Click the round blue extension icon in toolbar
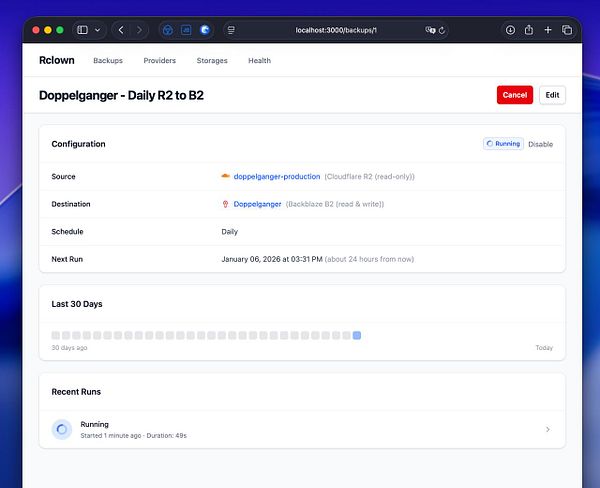The height and width of the screenshot is (488, 600). pos(205,30)
